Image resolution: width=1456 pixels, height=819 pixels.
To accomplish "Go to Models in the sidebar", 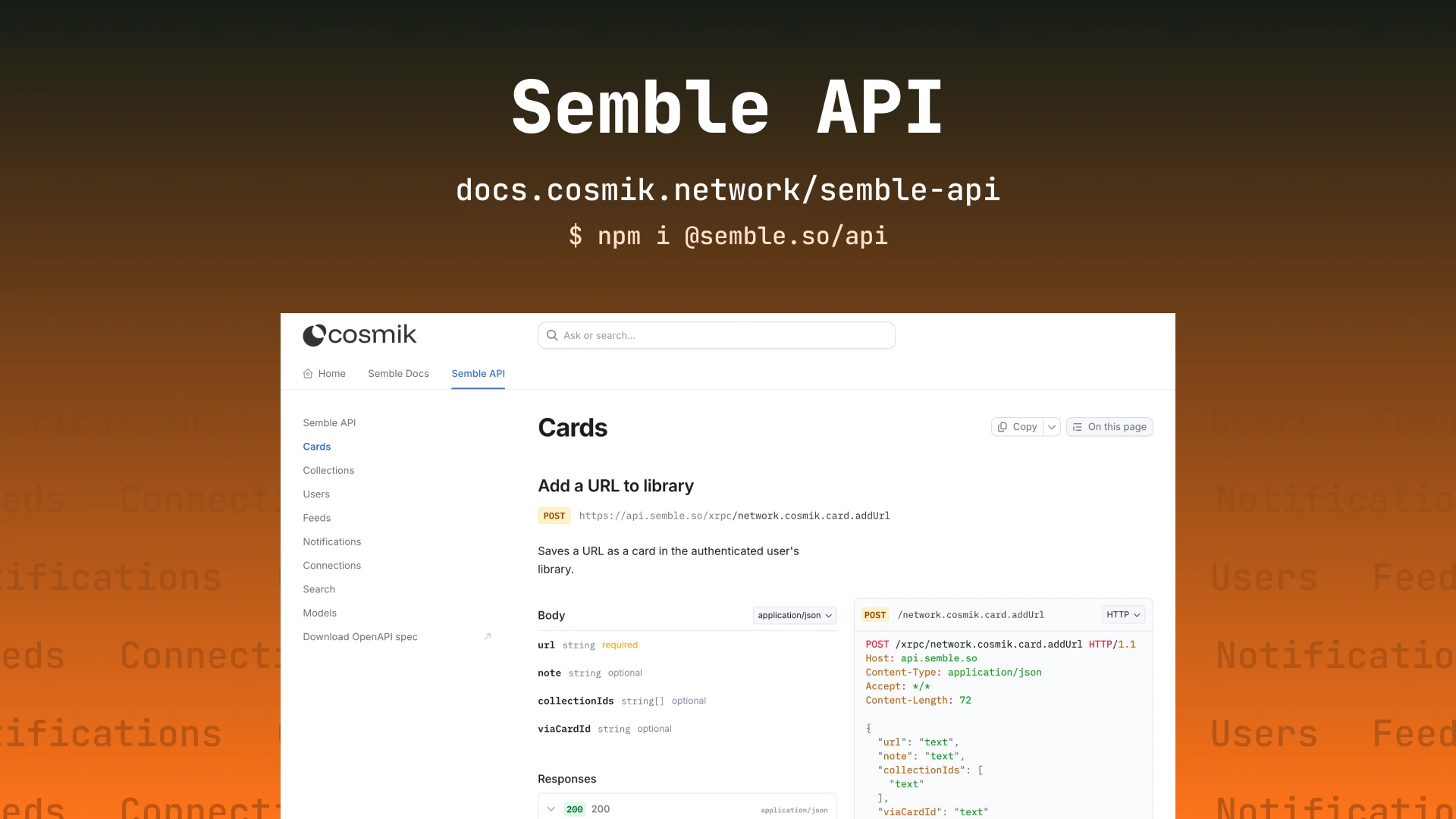I will click(x=320, y=613).
